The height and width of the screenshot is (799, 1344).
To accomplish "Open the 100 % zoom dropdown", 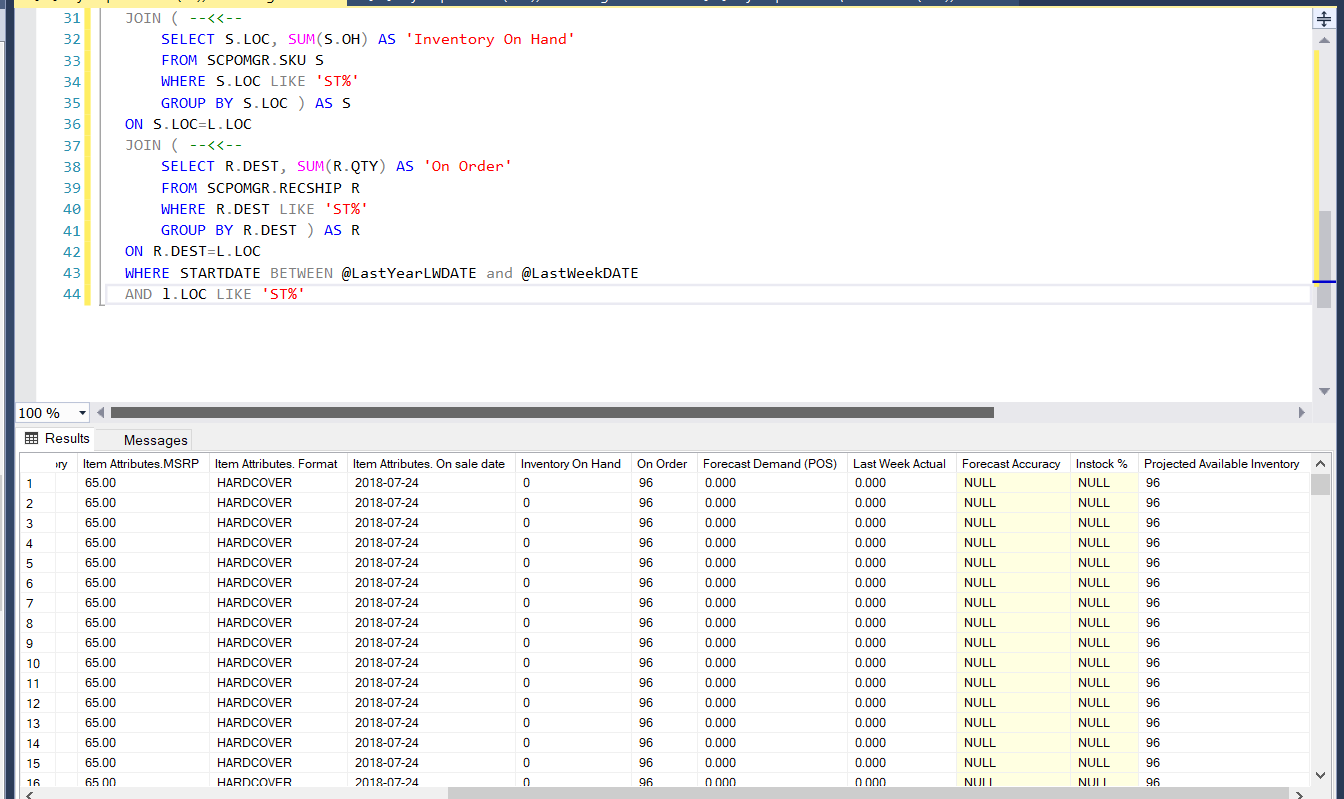I will 81,413.
